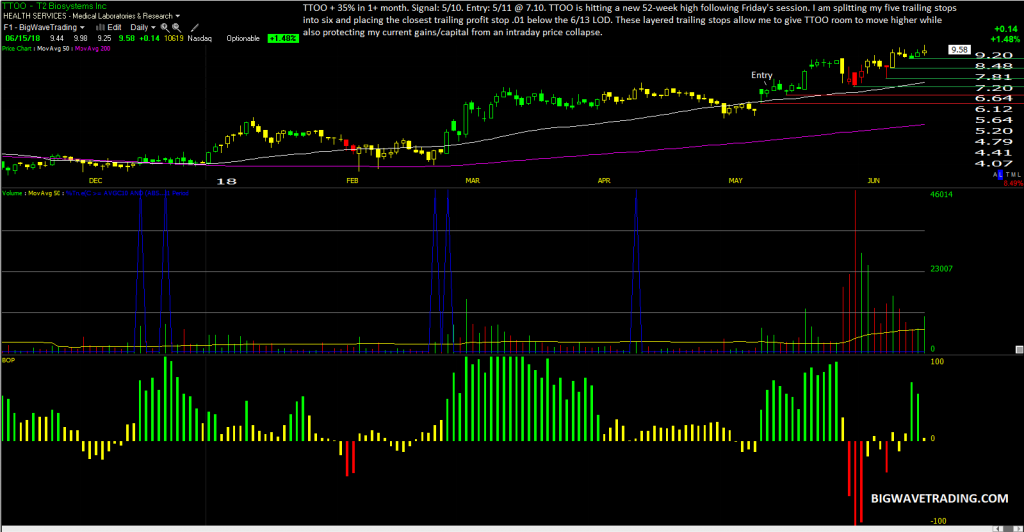The height and width of the screenshot is (532, 1024).
Task: Open the Price Chart indicator label
Action: click(16, 48)
